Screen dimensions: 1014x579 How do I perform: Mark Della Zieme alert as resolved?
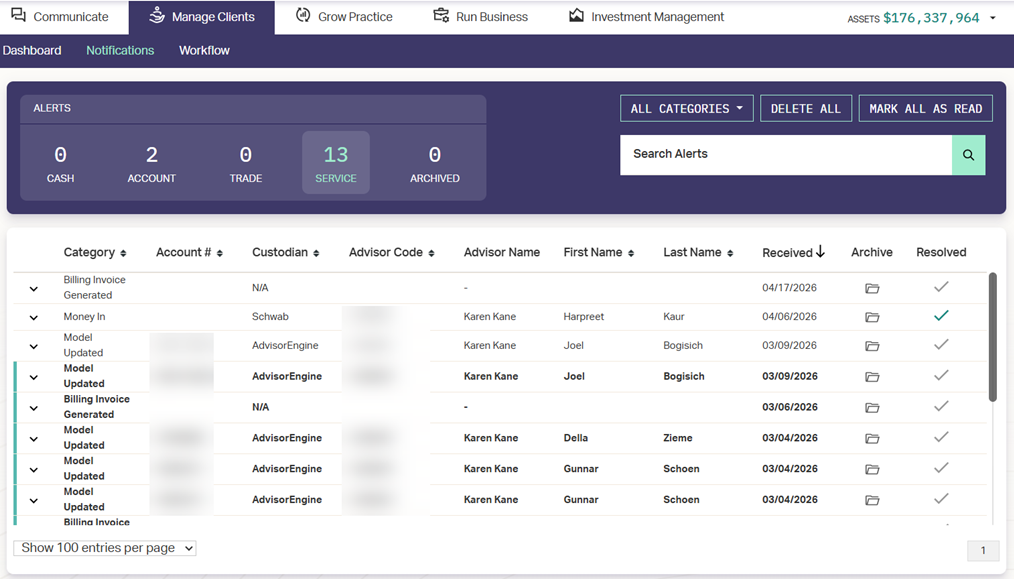[940, 437]
